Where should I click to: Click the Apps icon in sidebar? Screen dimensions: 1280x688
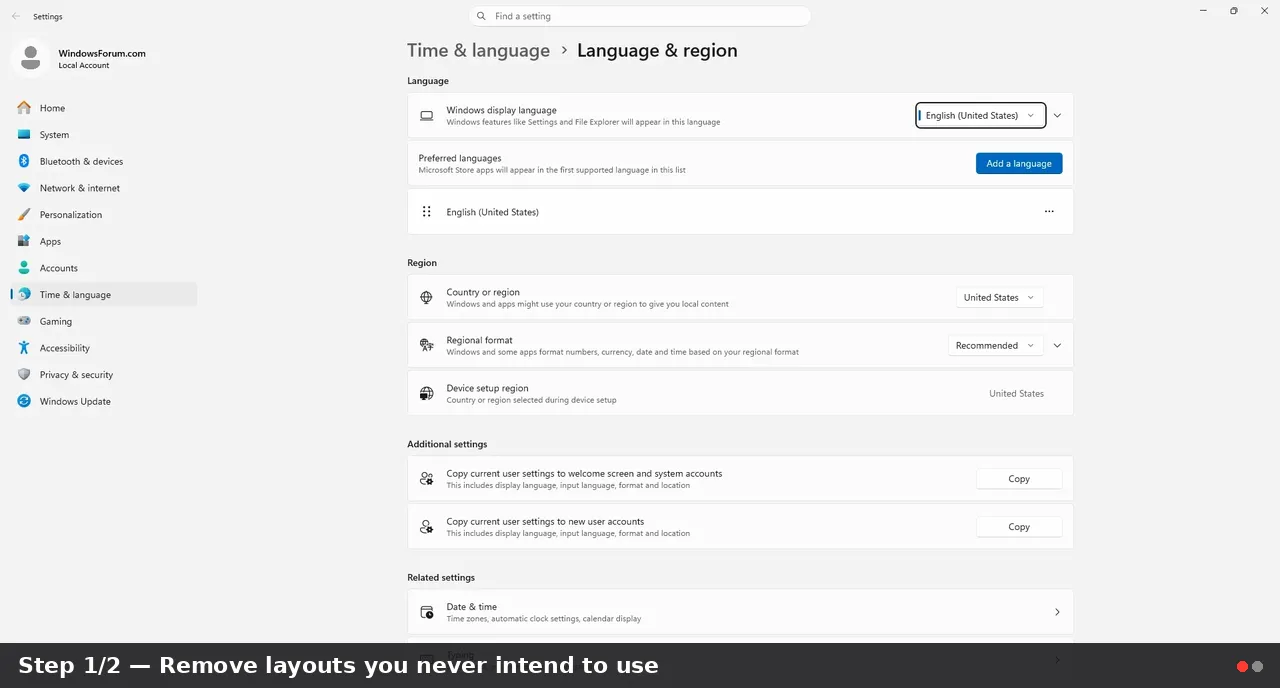pyautogui.click(x=24, y=241)
